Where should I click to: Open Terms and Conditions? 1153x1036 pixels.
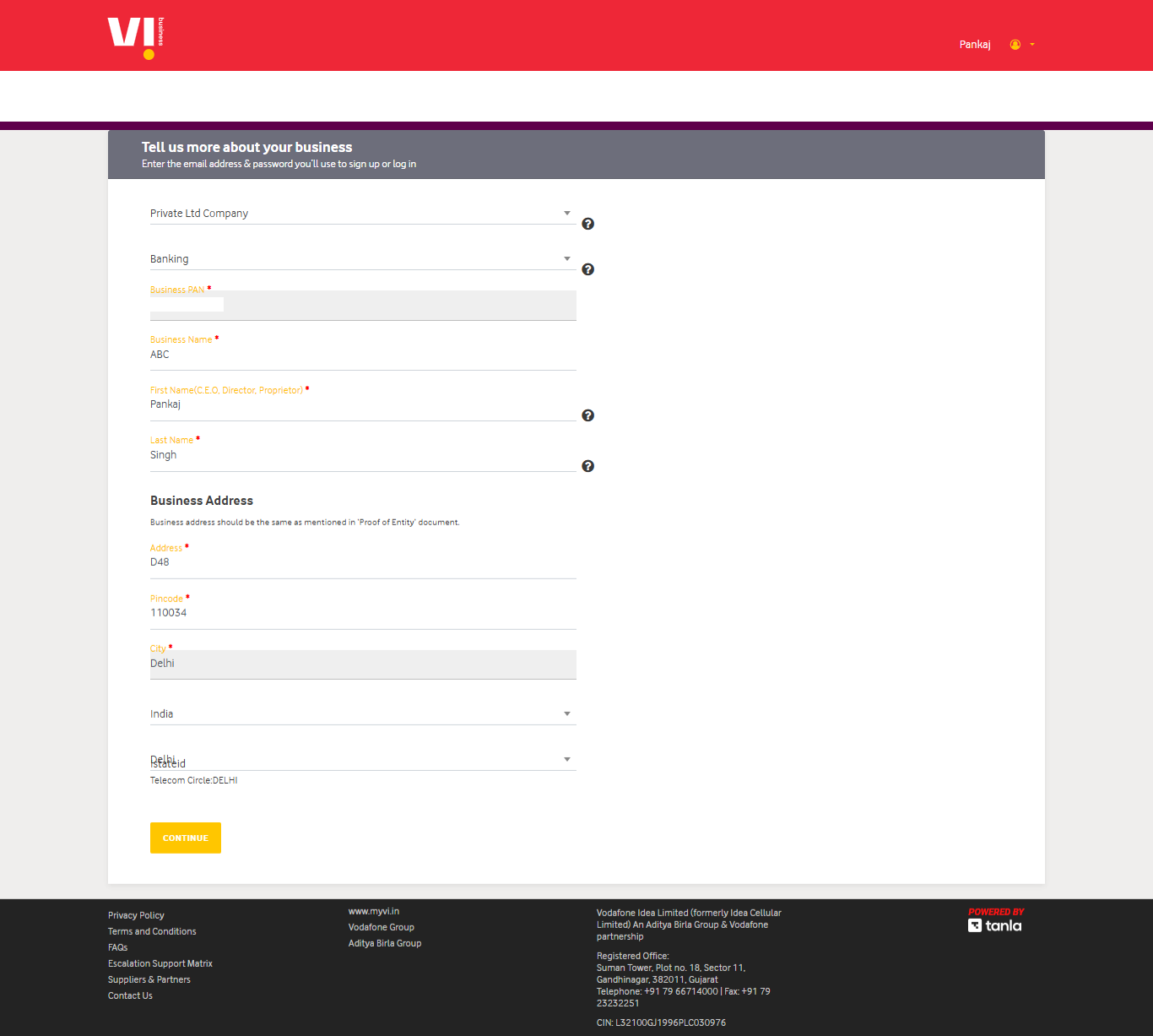152,931
